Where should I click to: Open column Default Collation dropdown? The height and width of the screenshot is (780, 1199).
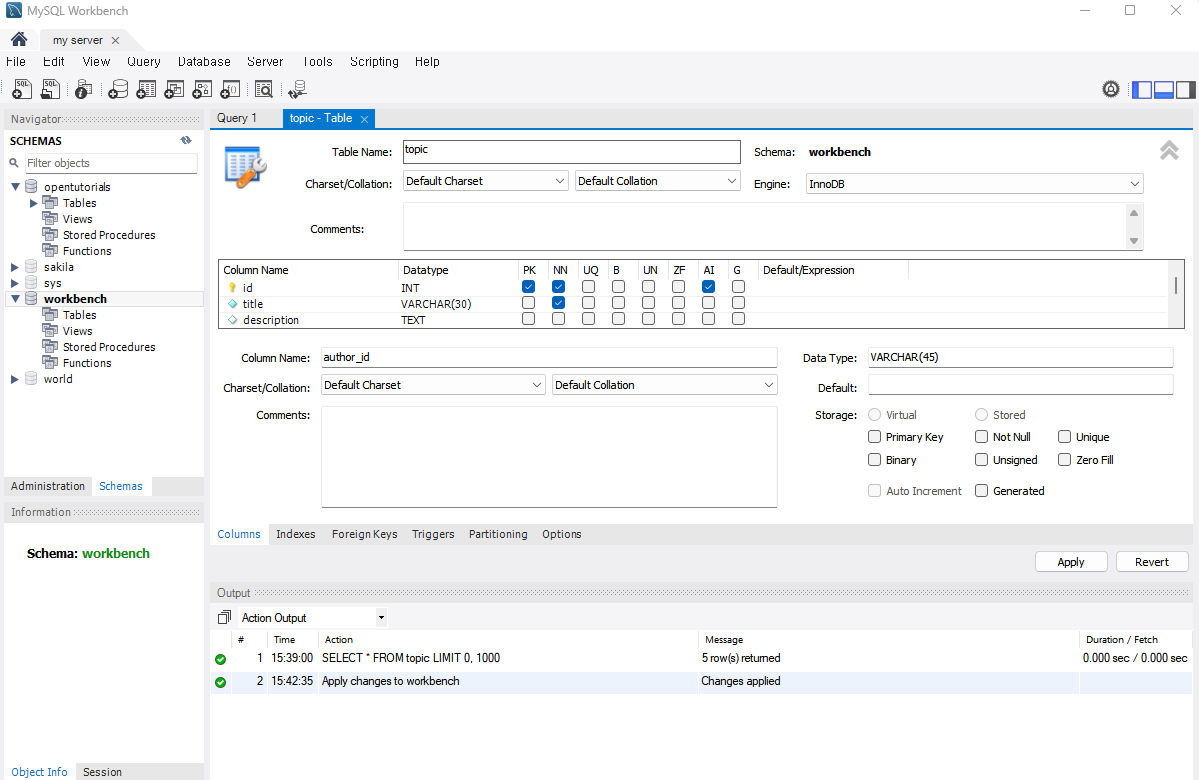pos(664,385)
